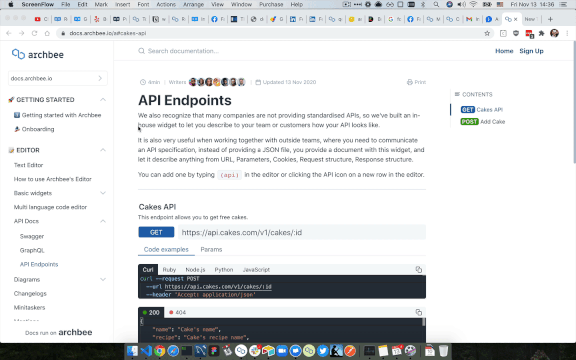Open the ScreenFlow File menu

[66, 4]
